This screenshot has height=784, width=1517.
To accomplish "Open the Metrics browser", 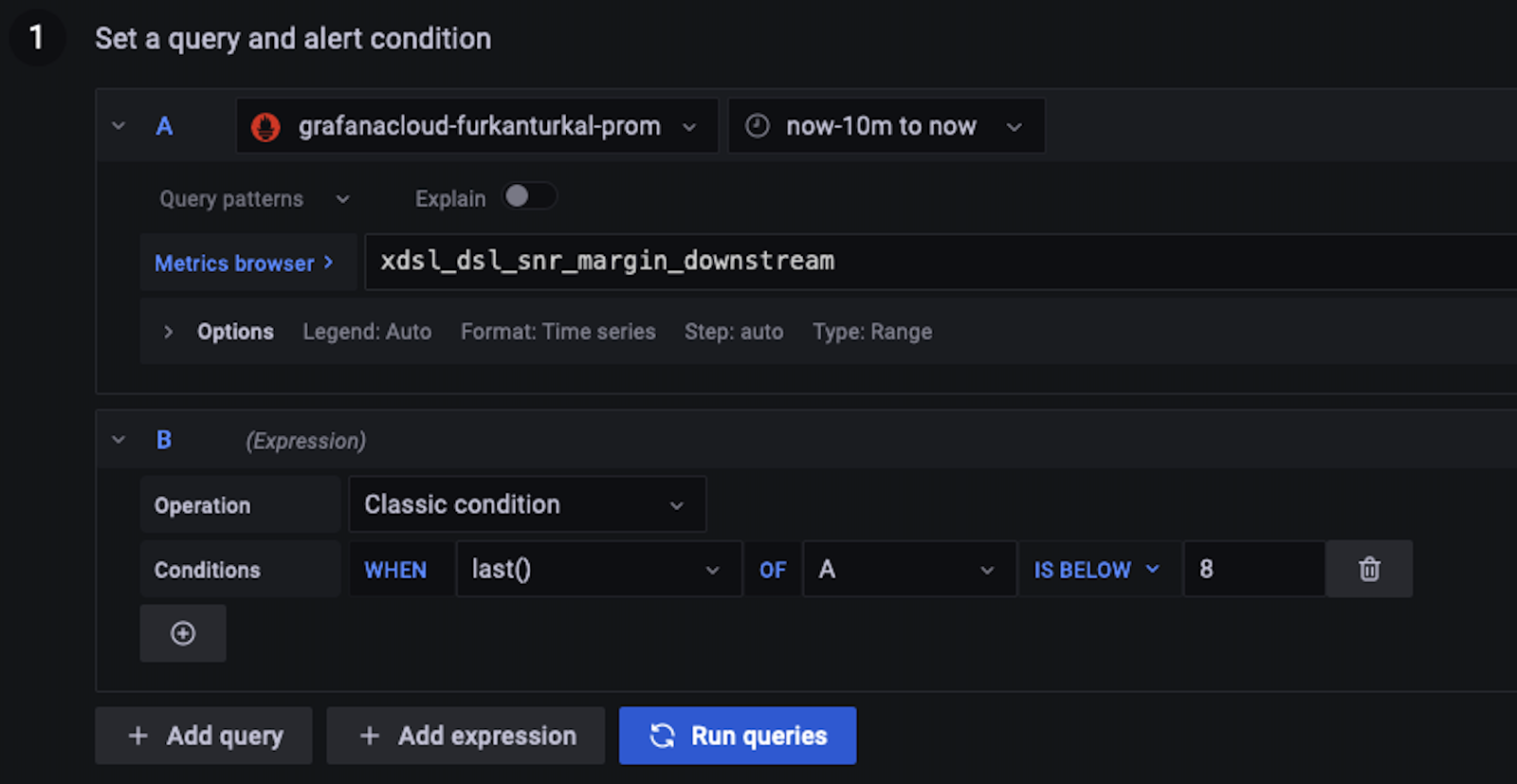I will 245,263.
